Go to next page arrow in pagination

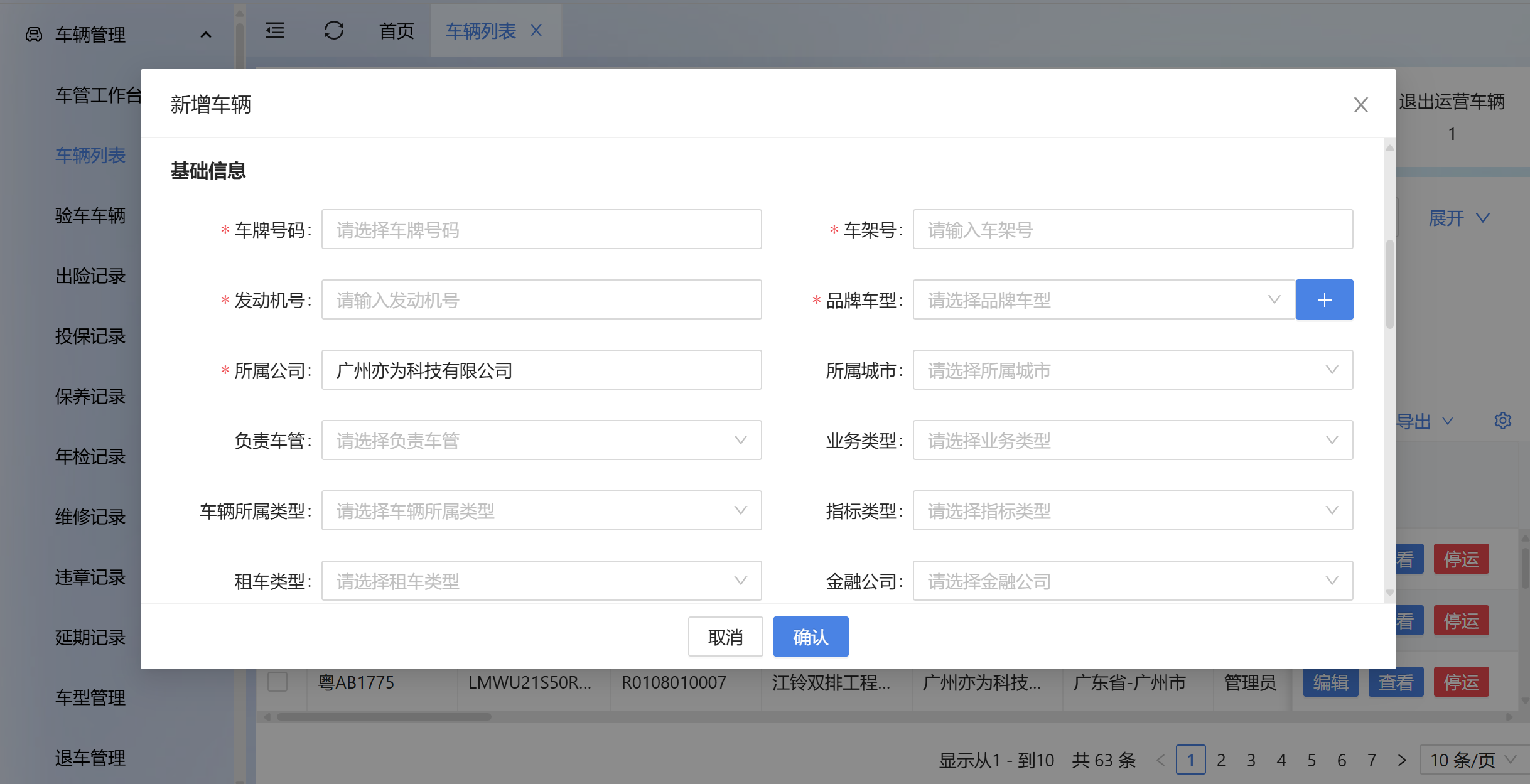pyautogui.click(x=1401, y=760)
